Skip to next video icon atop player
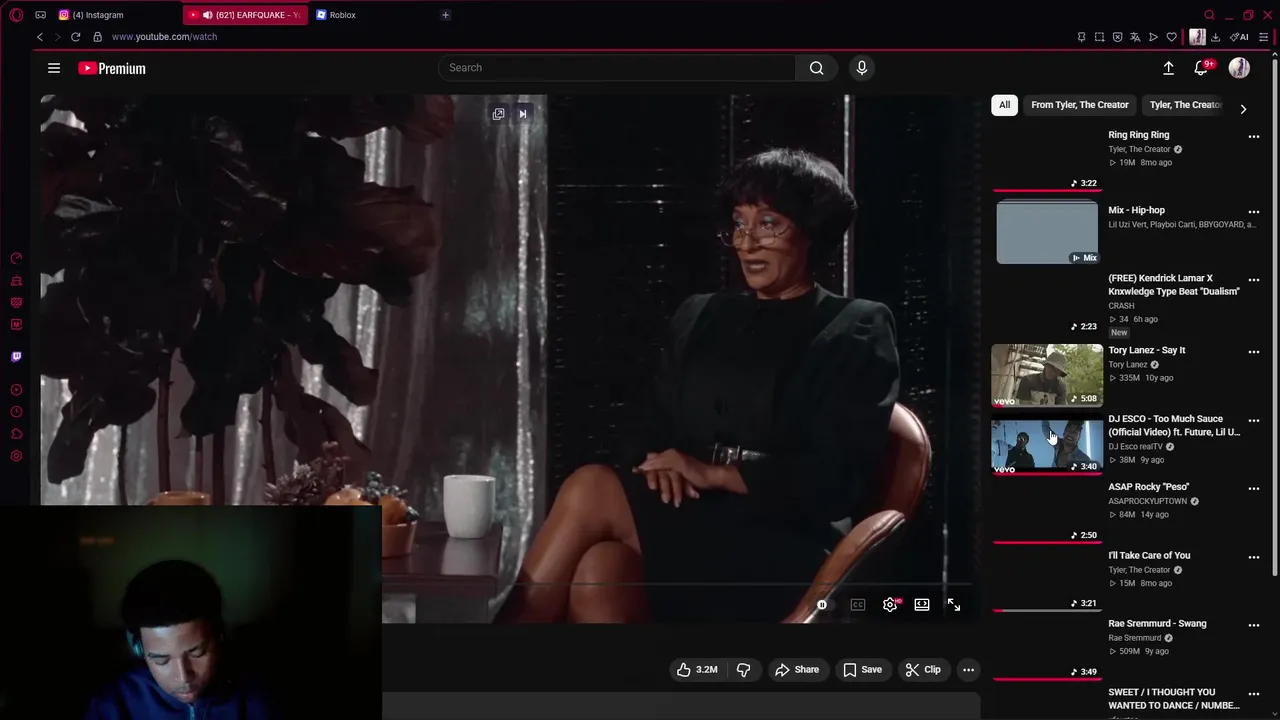 point(522,114)
